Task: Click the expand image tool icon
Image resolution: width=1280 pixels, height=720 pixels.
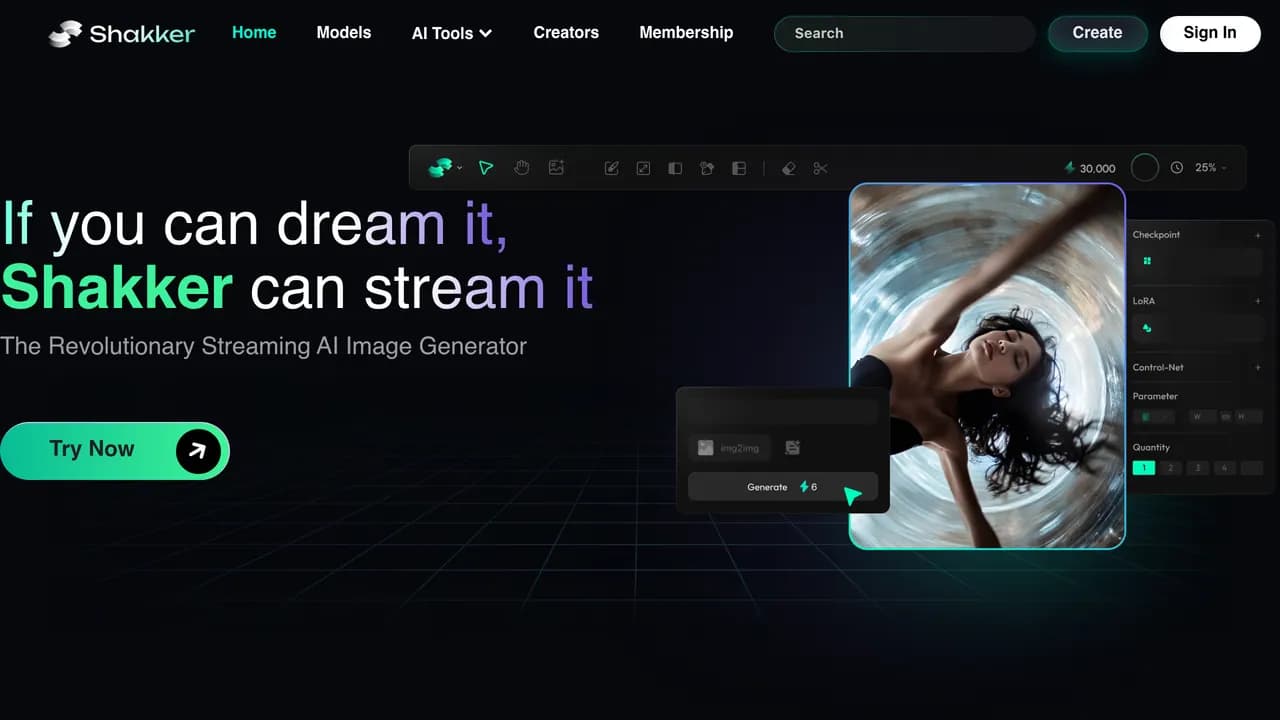Action: coord(643,168)
